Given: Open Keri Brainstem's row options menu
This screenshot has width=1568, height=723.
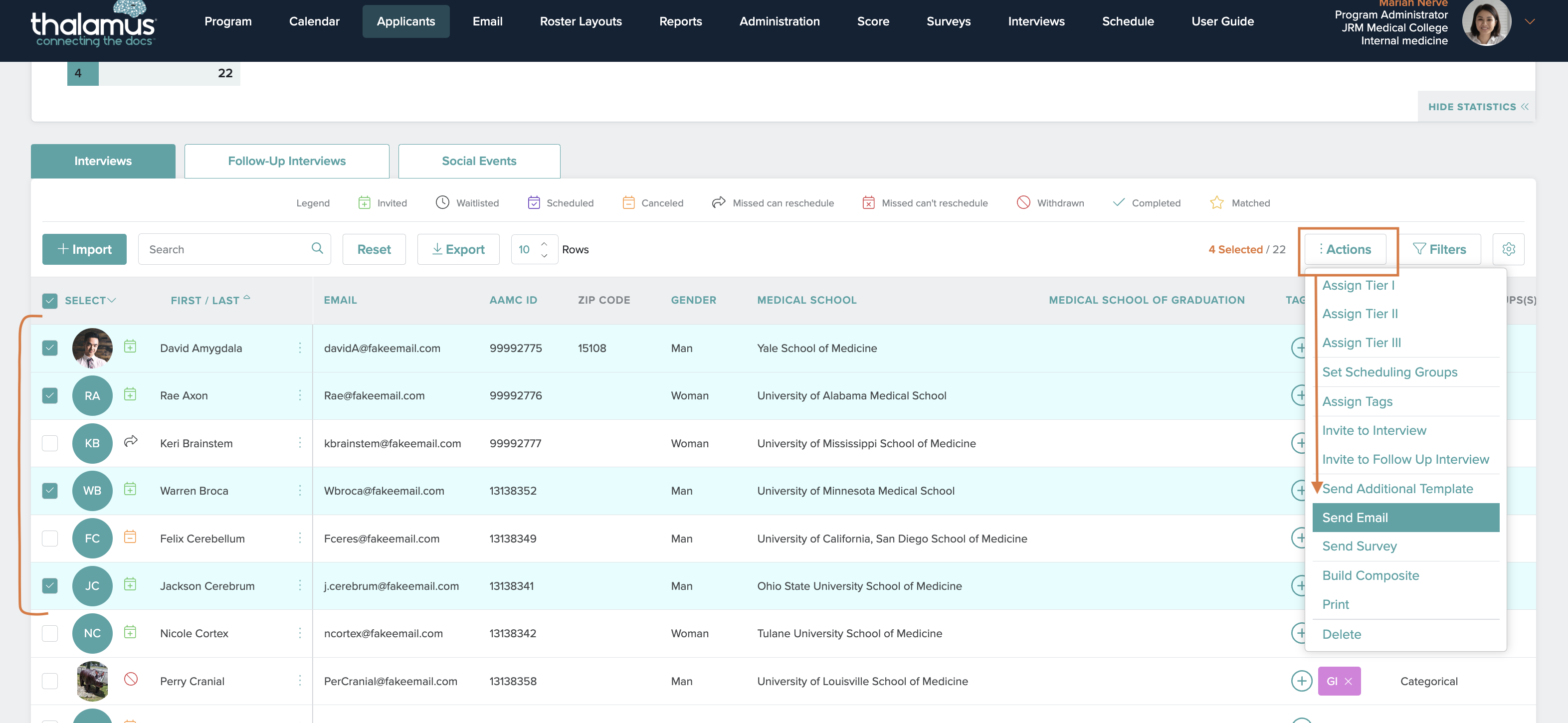Looking at the screenshot, I should click(300, 442).
